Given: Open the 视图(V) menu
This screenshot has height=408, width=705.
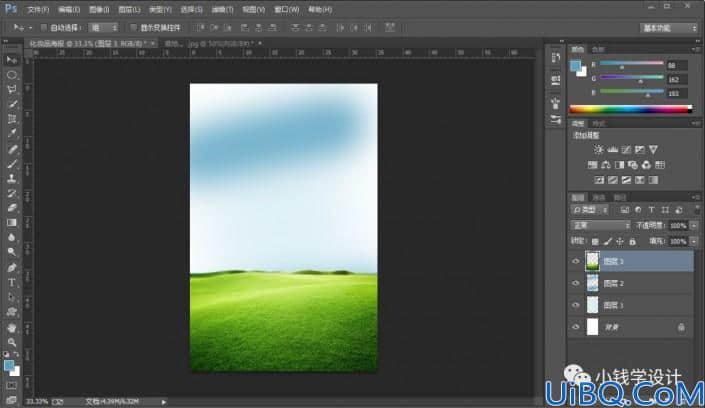Looking at the screenshot, I should tap(254, 9).
